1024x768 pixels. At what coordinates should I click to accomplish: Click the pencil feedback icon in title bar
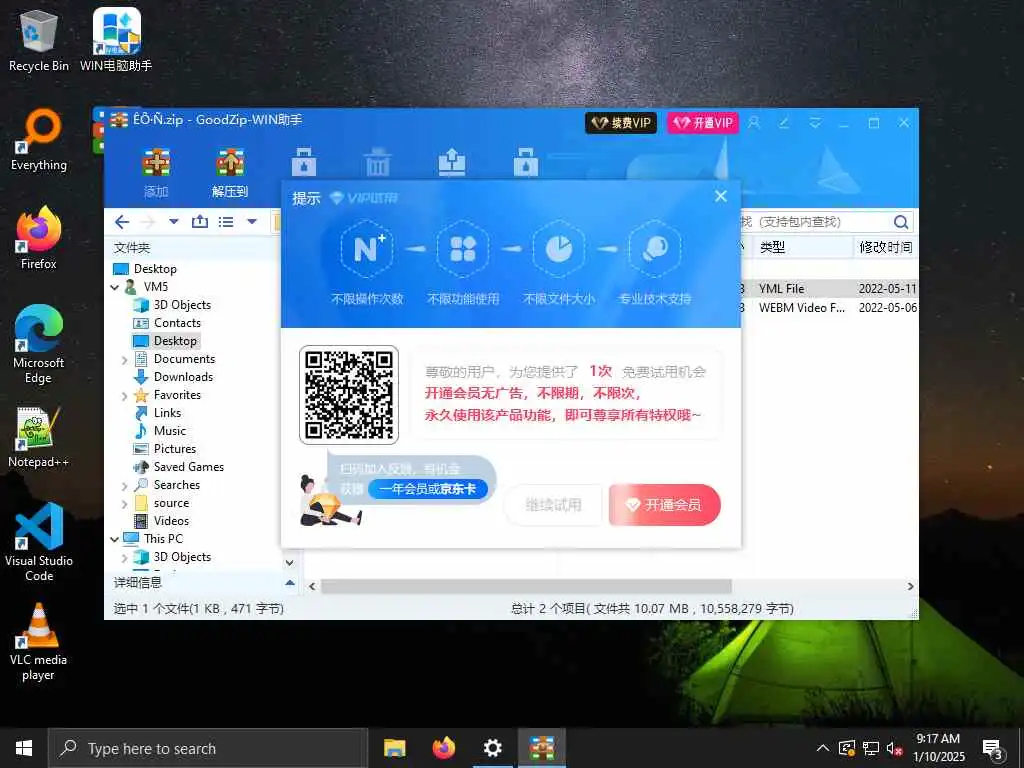point(784,123)
